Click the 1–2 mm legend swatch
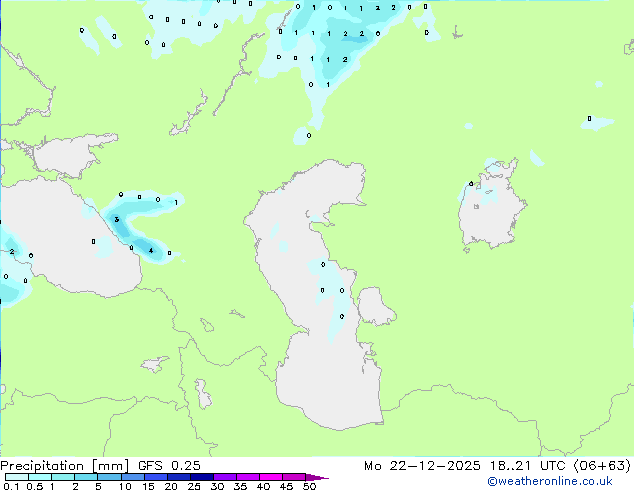Image resolution: width=634 pixels, height=490 pixels. click(63, 477)
